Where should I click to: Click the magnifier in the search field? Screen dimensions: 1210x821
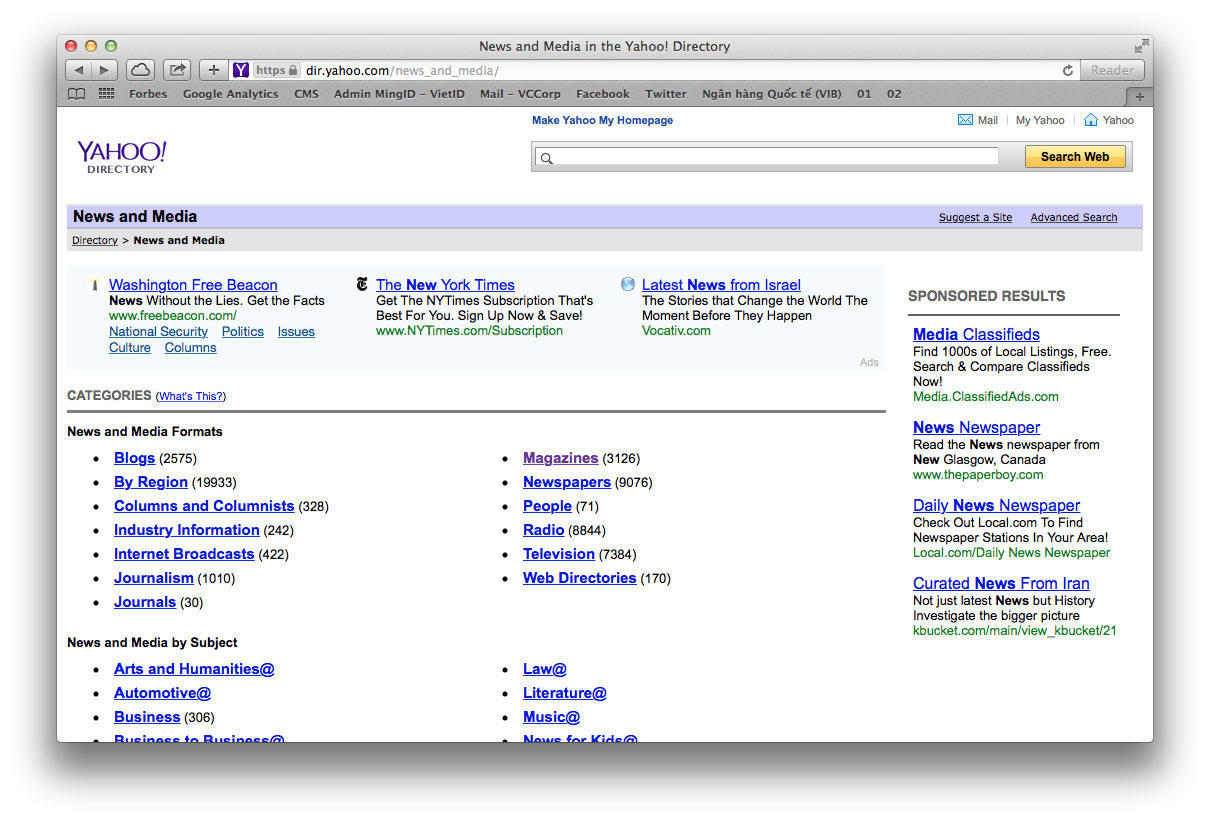[x=546, y=157]
